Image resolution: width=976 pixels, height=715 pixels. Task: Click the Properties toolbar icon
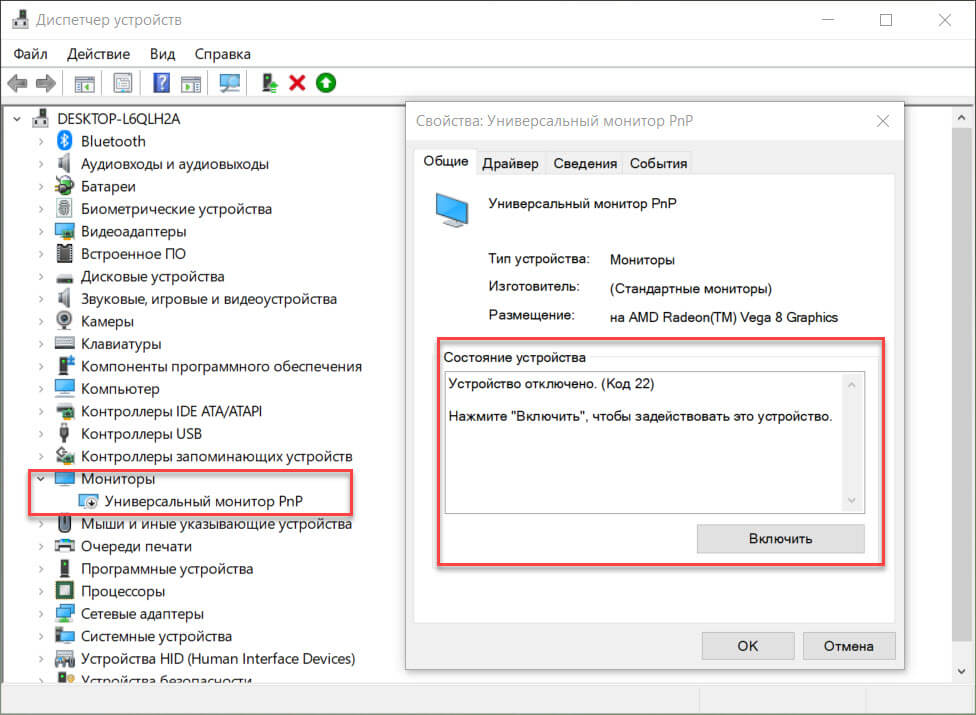coord(122,82)
